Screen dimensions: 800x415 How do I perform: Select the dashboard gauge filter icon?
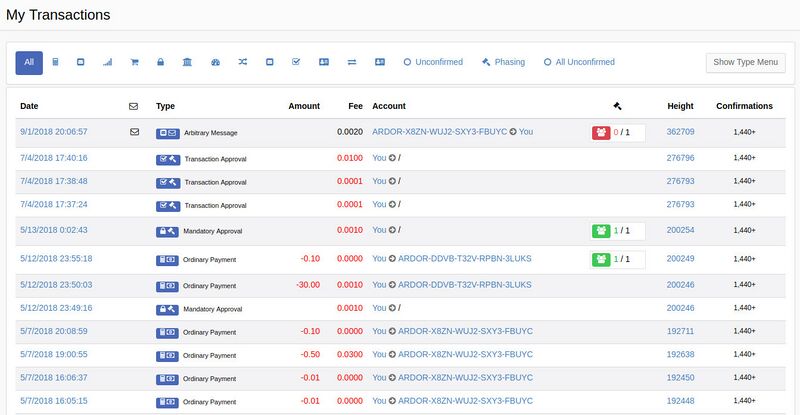coord(215,62)
